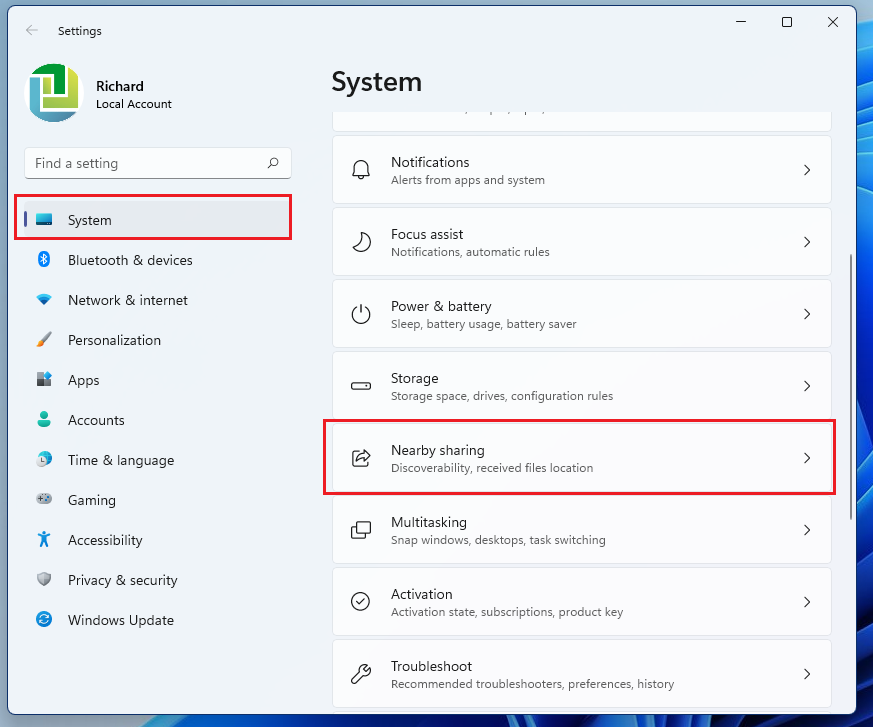
Task: Click the Notifications bell icon
Action: click(361, 170)
